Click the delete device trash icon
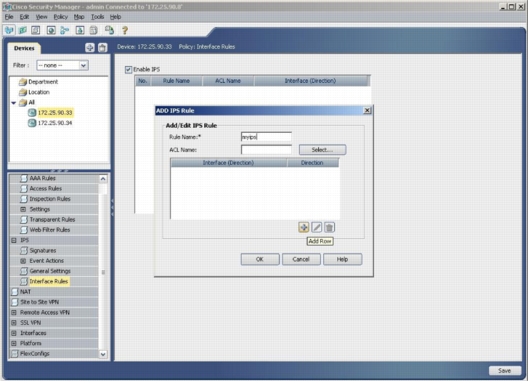 click(102, 48)
